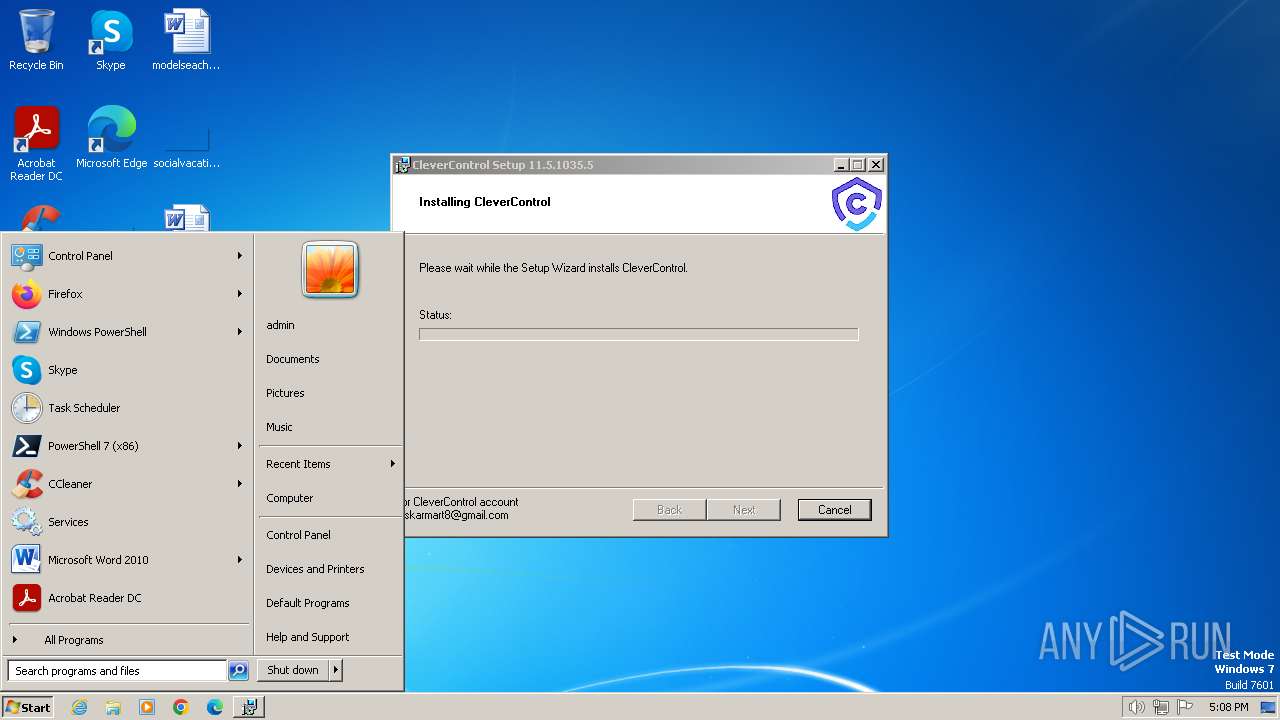Viewport: 1280px width, 720px height.
Task: Click the search magnifier icon in Start menu
Action: (238, 671)
